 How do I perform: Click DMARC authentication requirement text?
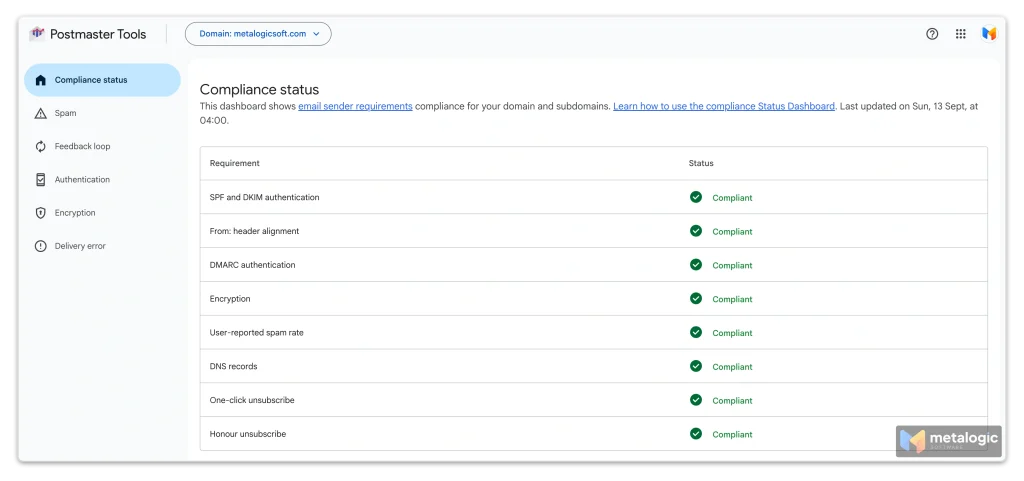(x=252, y=265)
